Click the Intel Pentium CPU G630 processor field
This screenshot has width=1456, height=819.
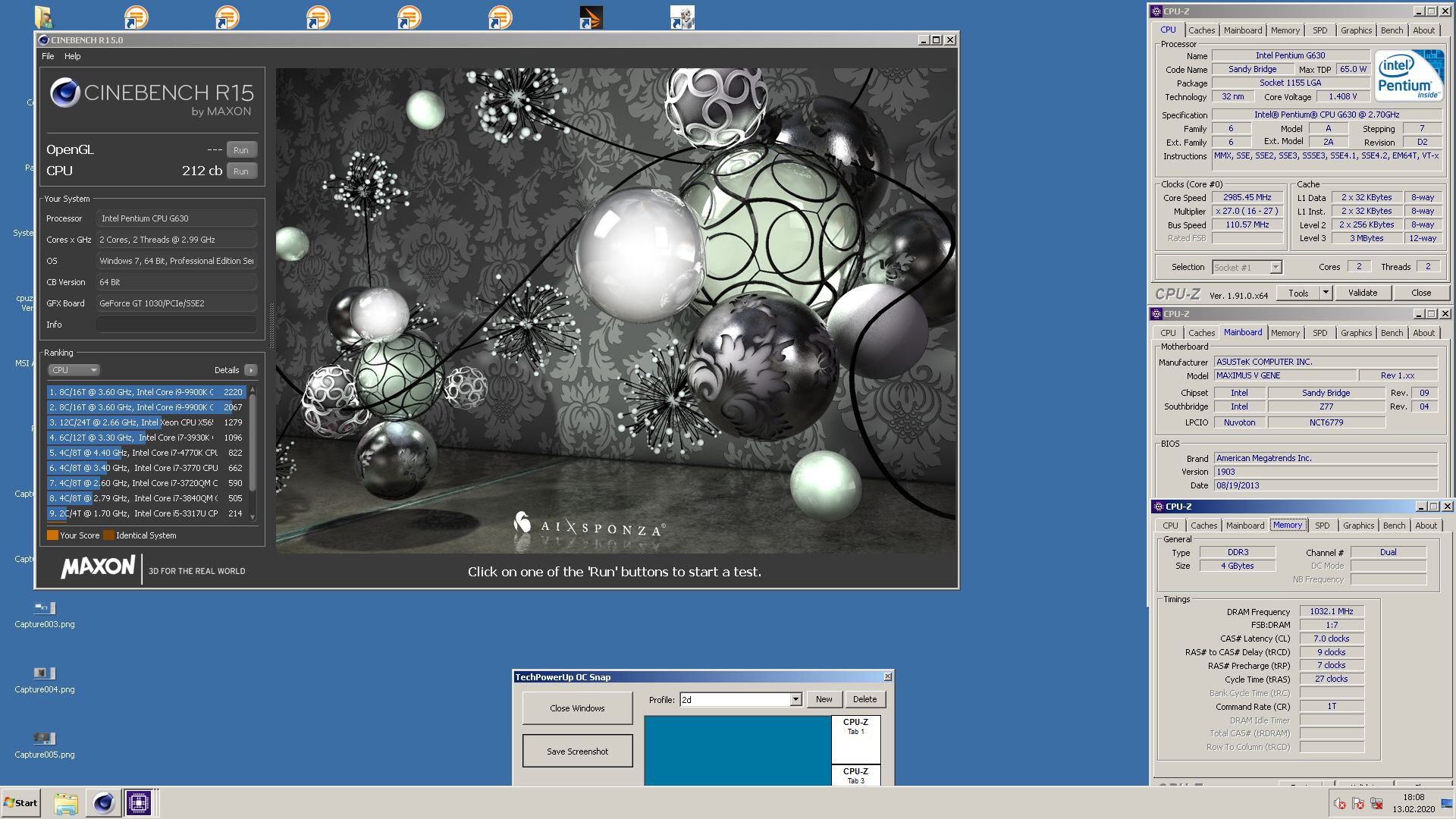click(176, 218)
